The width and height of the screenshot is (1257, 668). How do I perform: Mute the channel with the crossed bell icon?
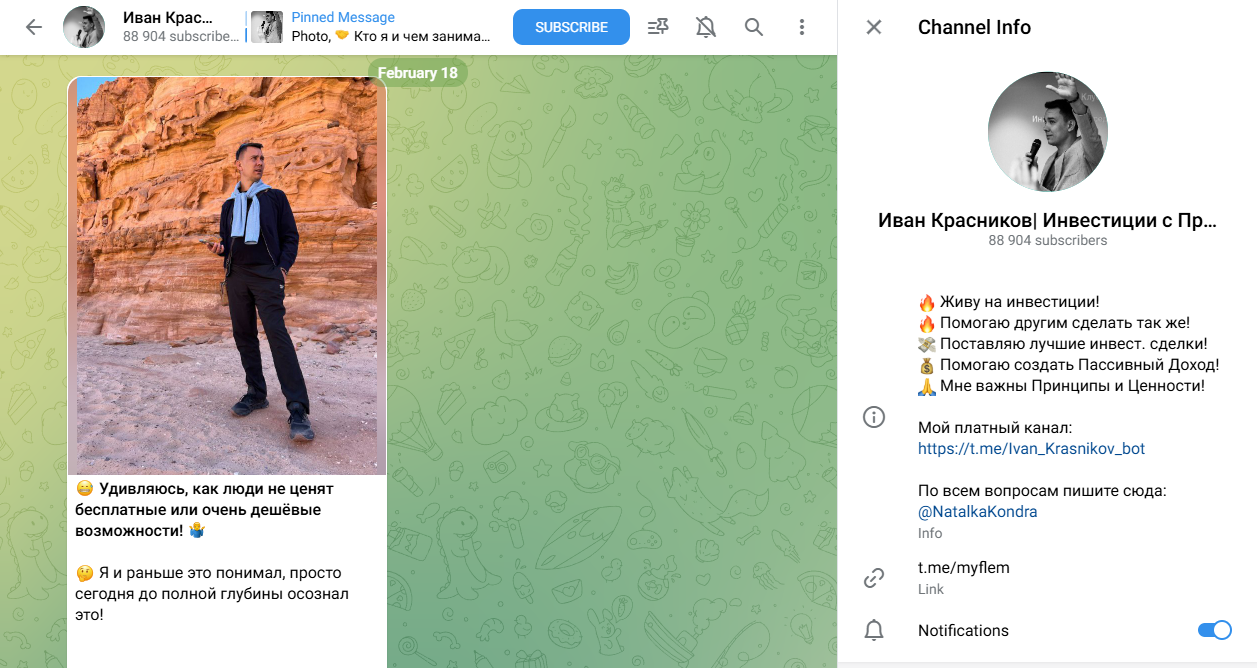[706, 27]
